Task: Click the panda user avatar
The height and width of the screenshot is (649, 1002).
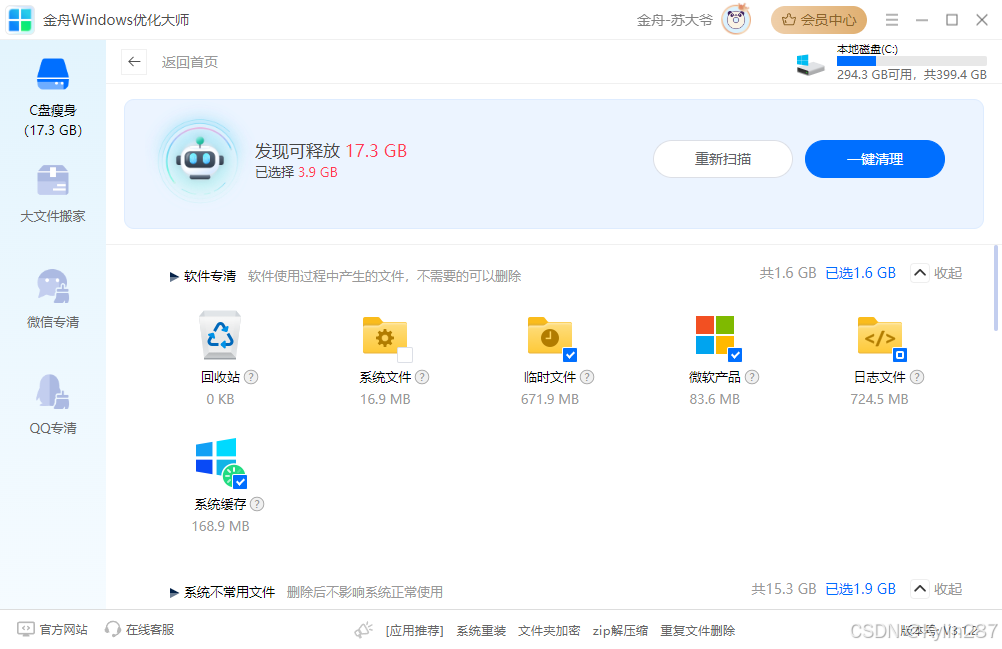Action: [736, 19]
